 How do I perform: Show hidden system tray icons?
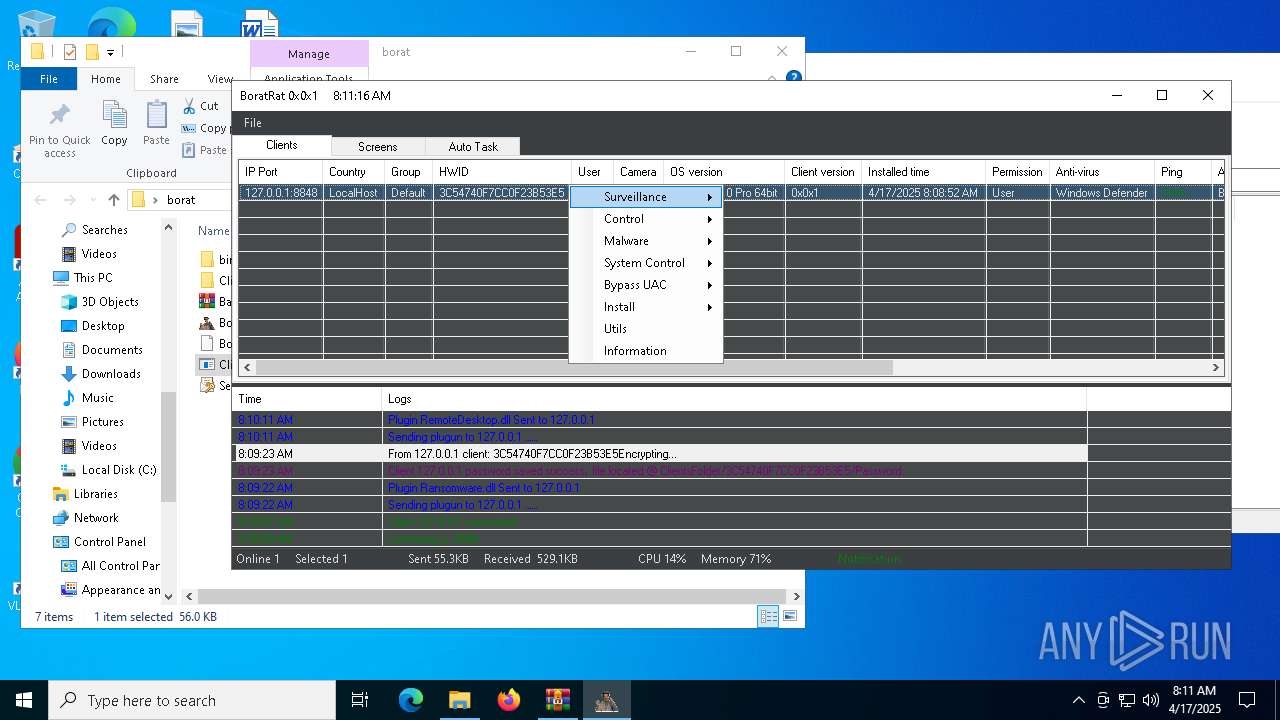pos(1078,700)
